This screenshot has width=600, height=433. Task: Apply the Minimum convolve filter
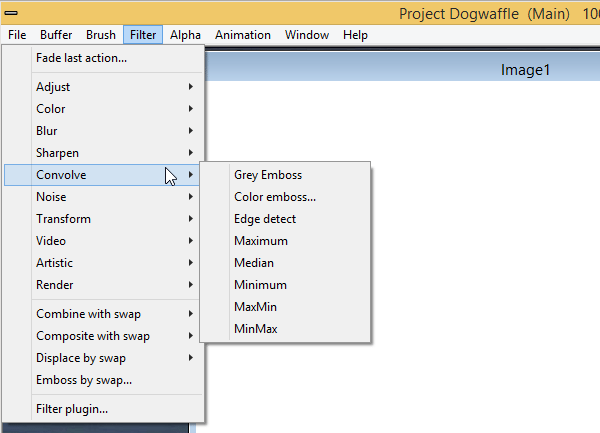(x=285, y=285)
